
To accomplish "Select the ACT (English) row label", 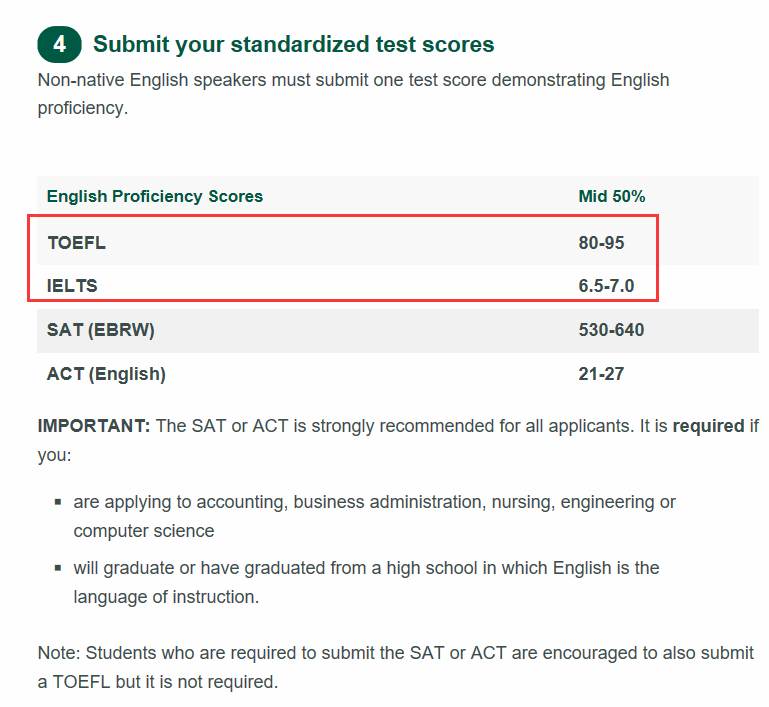I will pyautogui.click(x=106, y=374).
